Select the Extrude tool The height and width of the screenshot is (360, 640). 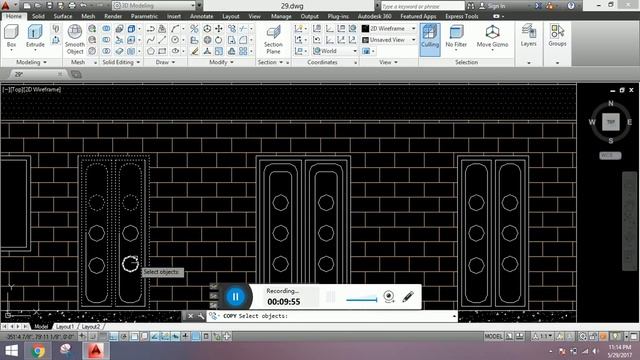(35, 36)
